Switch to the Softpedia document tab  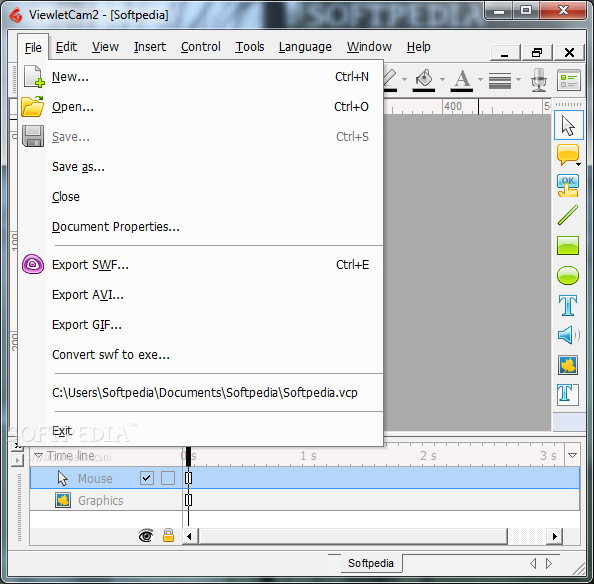coord(371,563)
